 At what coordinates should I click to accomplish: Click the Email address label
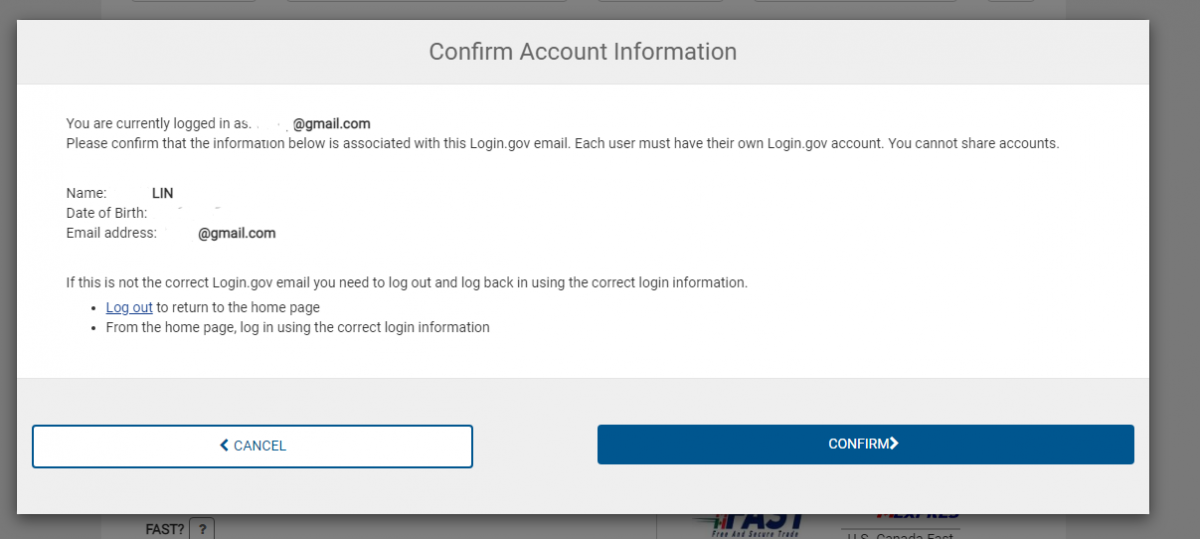click(112, 233)
